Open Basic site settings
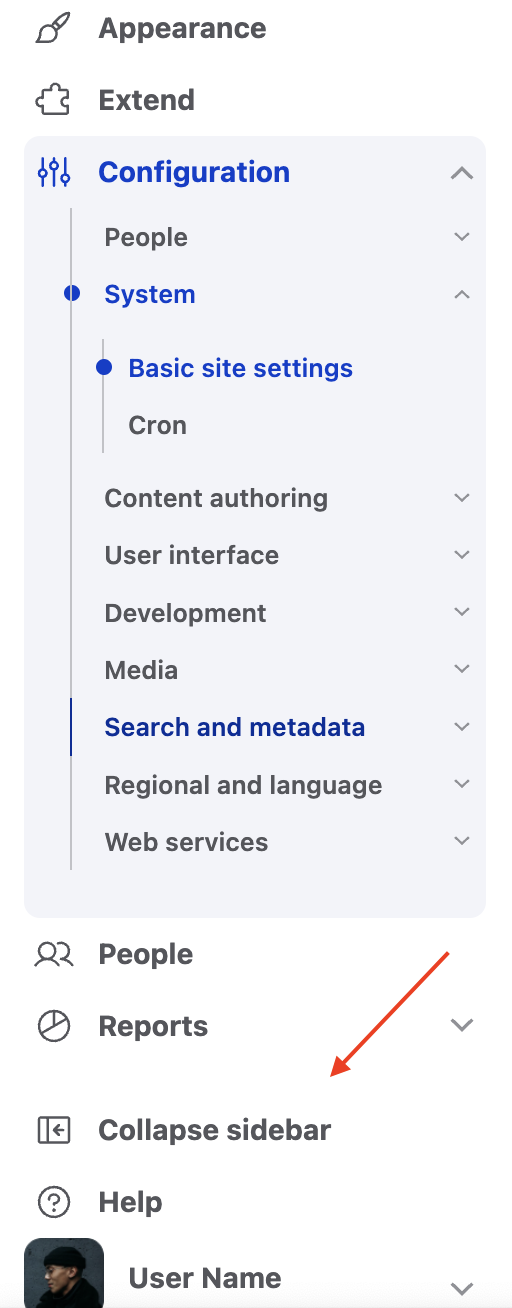This screenshot has height=1308, width=512. click(240, 368)
